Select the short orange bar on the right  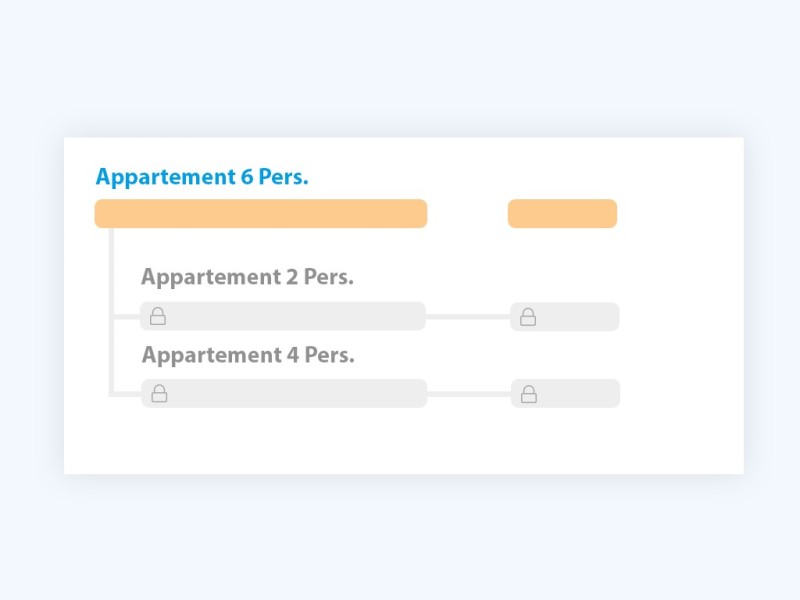[x=562, y=214]
